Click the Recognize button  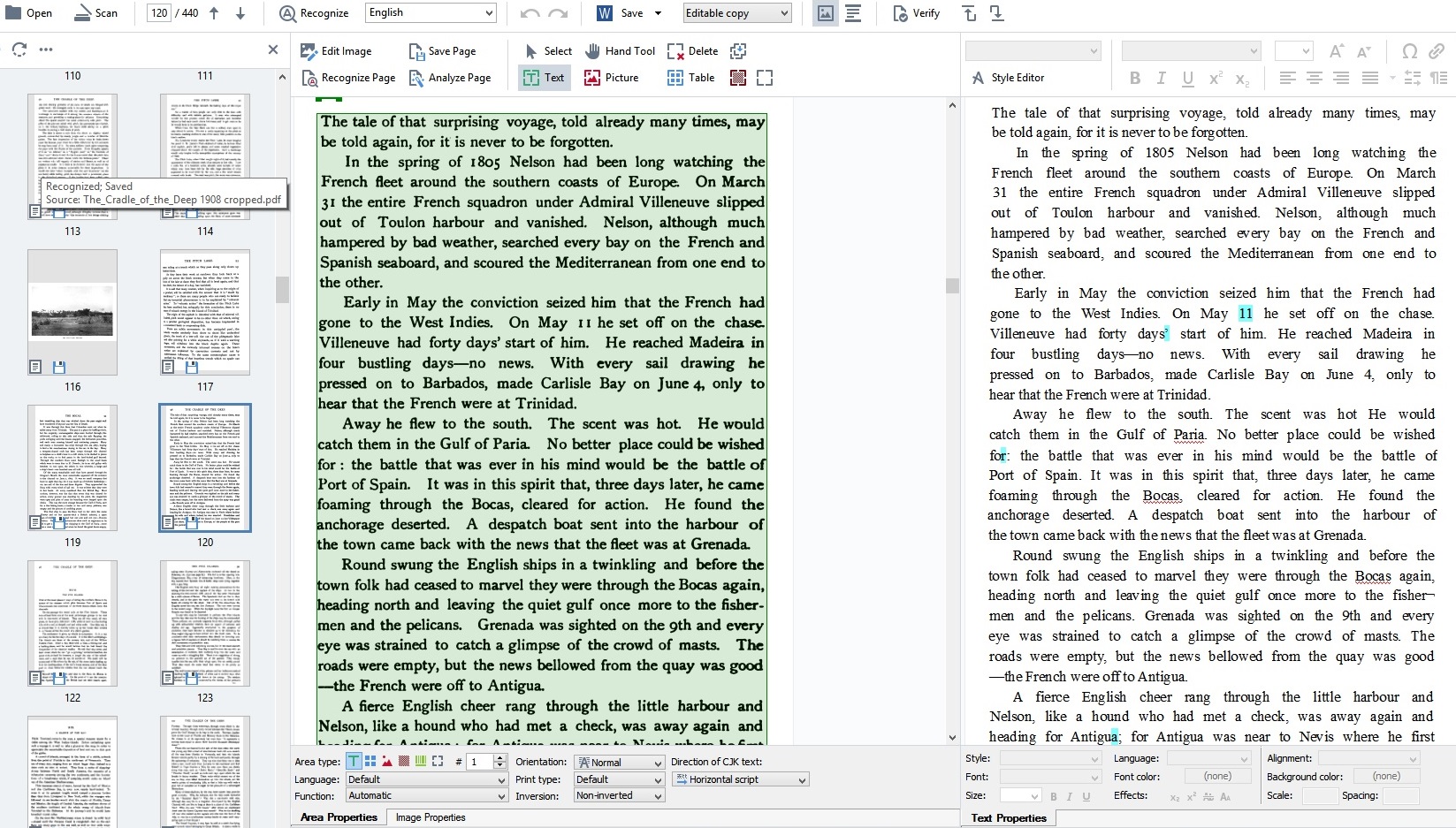coord(314,13)
